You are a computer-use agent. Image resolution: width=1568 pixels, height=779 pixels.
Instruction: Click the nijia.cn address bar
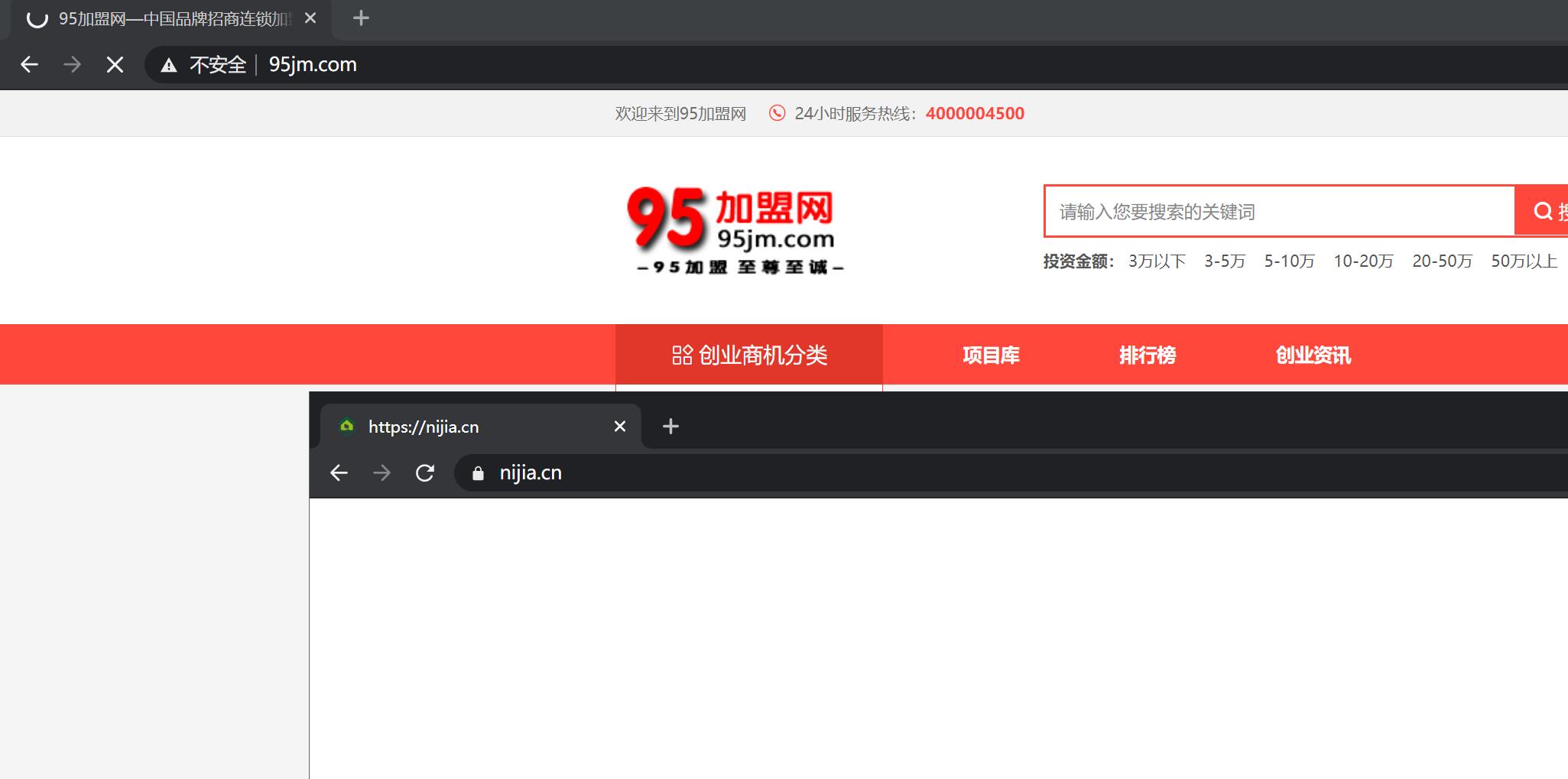click(x=1011, y=473)
